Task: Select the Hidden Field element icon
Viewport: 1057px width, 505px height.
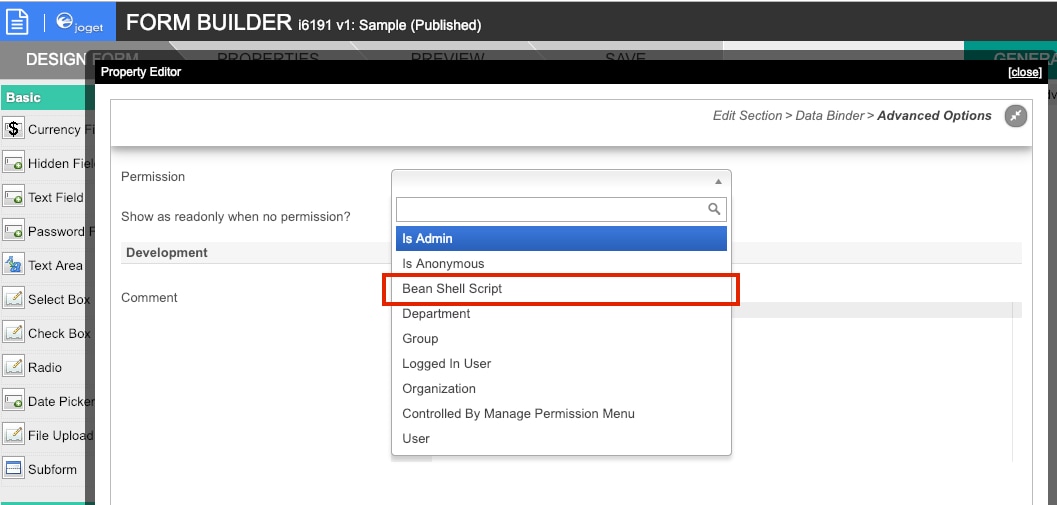Action: click(13, 163)
